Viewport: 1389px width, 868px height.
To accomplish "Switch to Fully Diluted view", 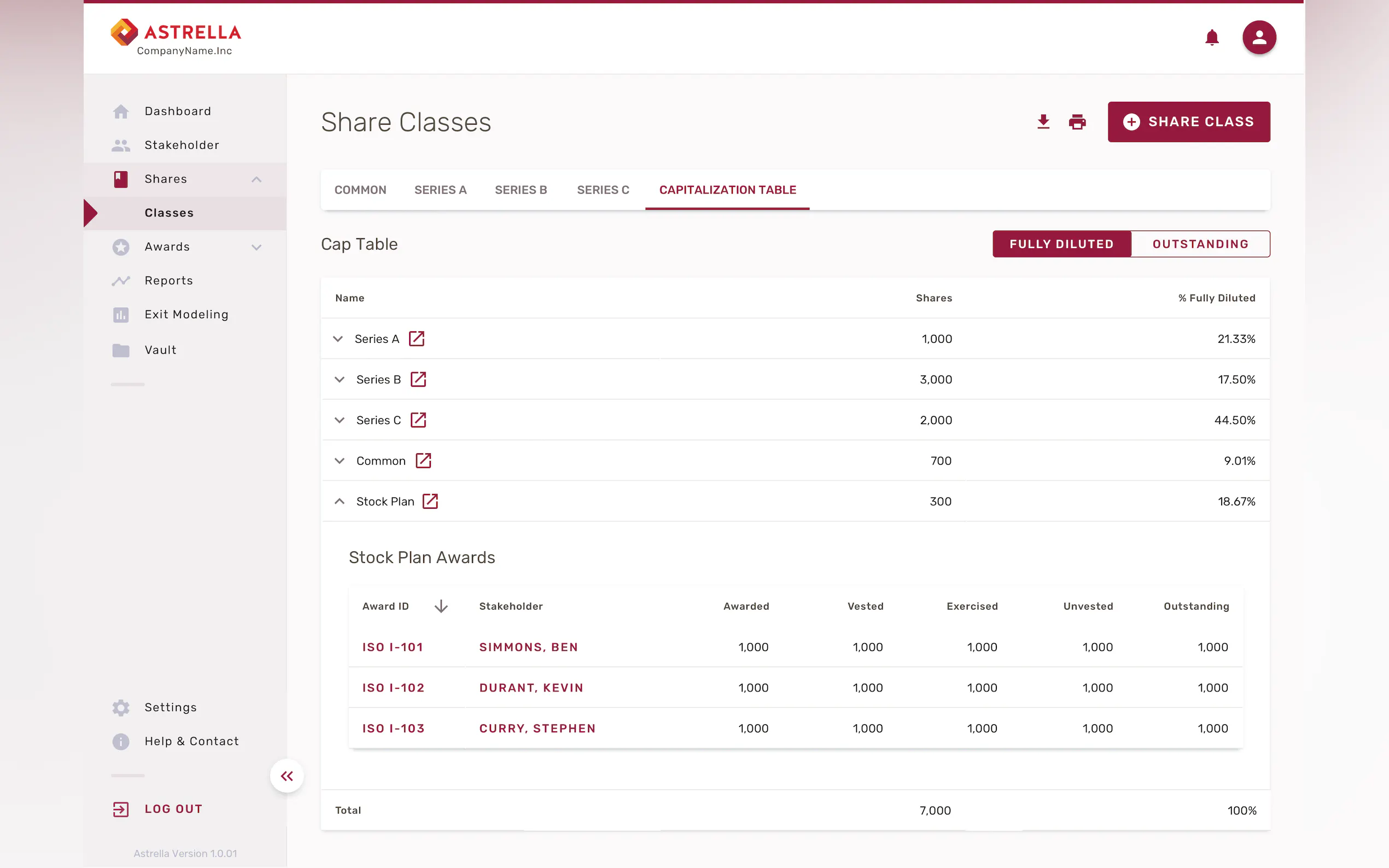I will [1061, 244].
